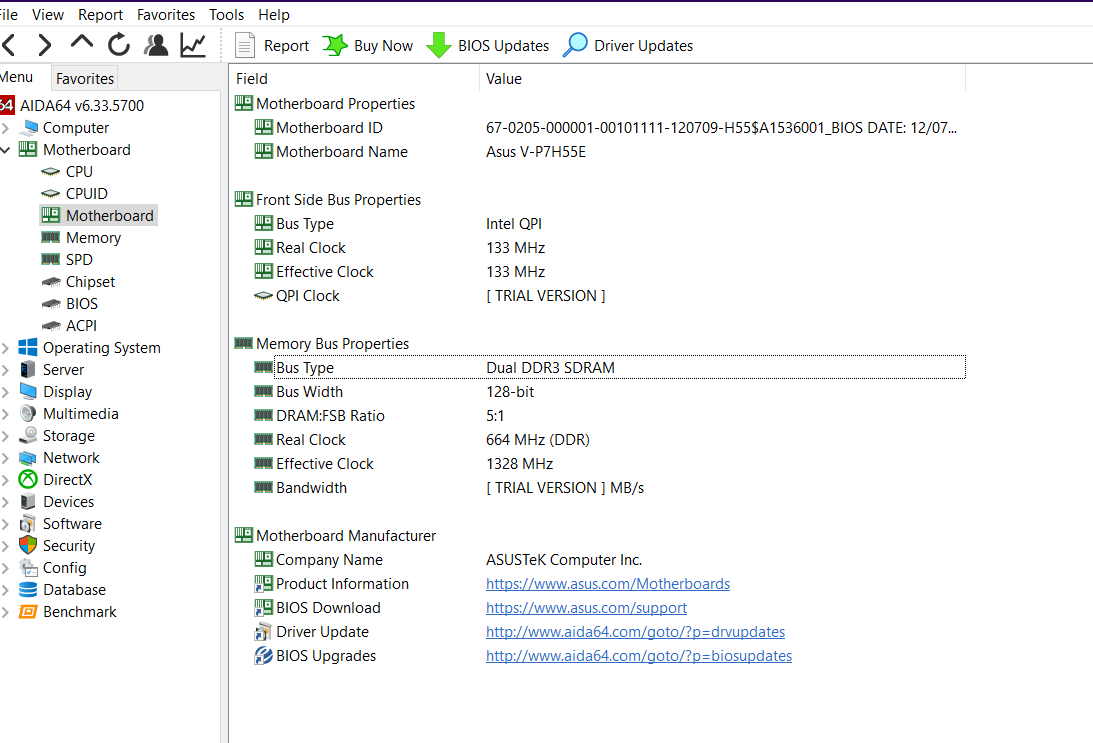Go back using the Back arrow

pyautogui.click(x=9, y=45)
